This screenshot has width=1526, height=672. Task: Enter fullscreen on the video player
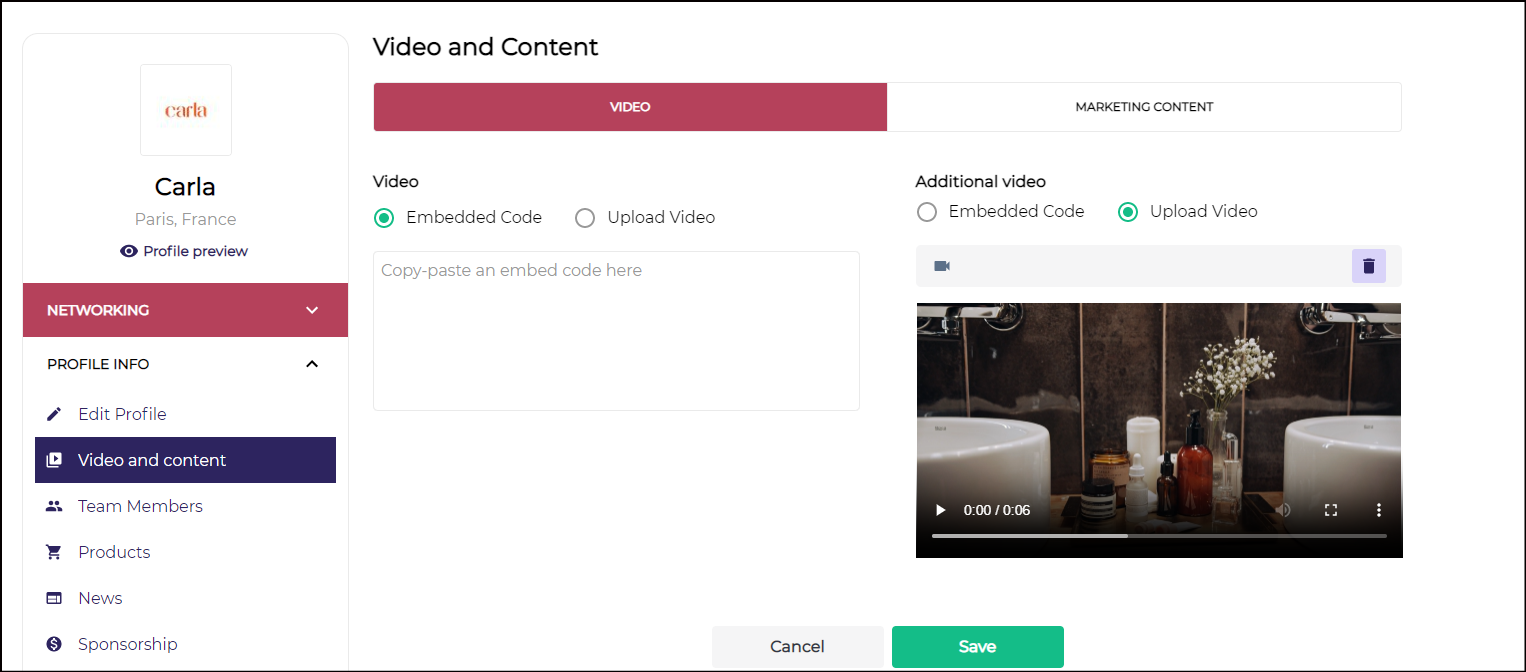[1331, 510]
